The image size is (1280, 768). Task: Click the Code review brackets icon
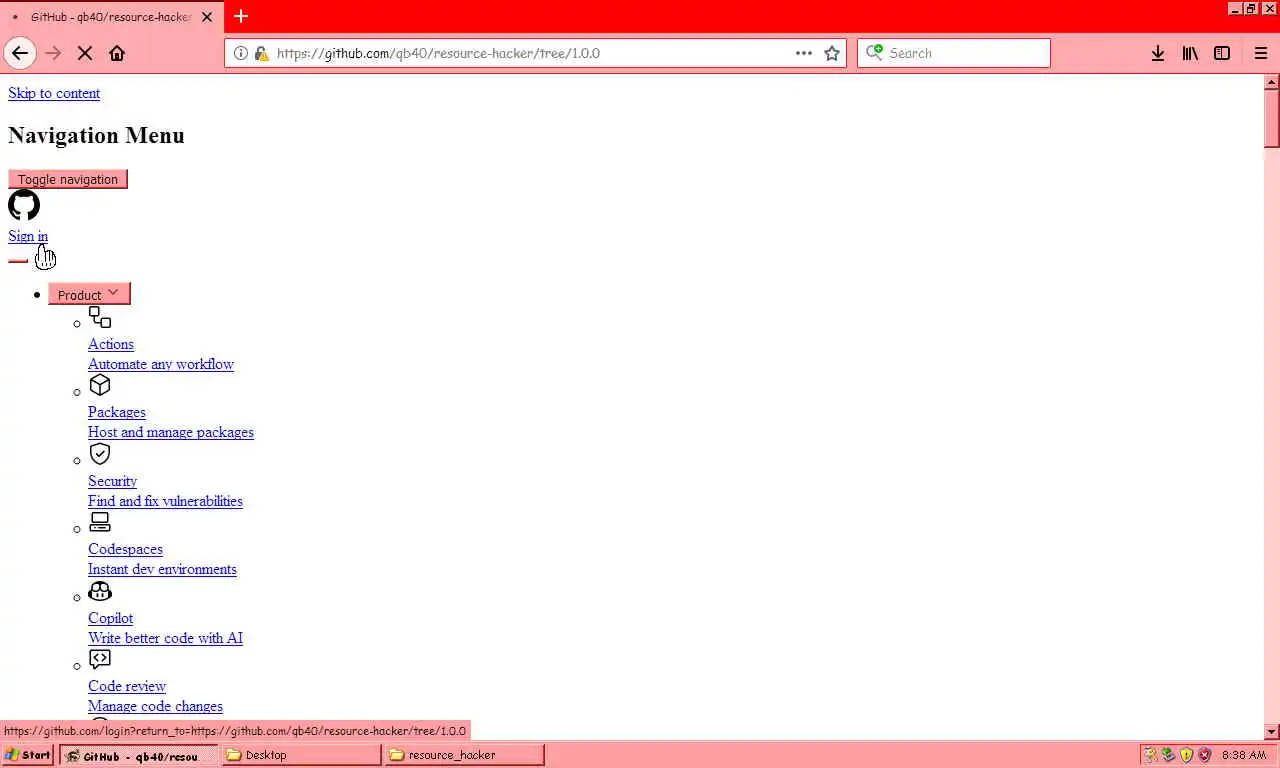(100, 659)
